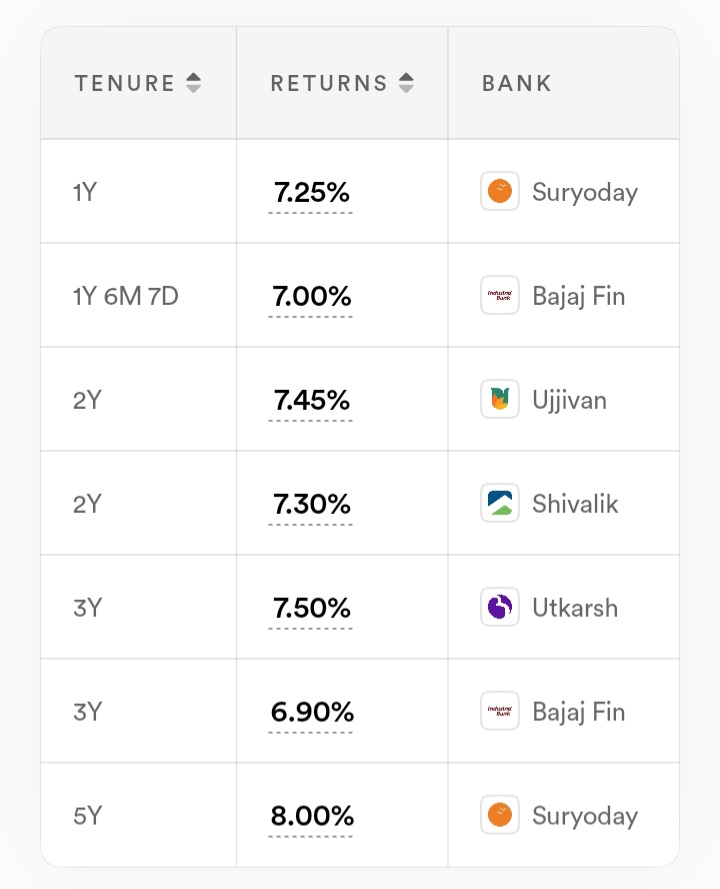
Task: Open the 7.50% returns detail
Action: [x=311, y=608]
